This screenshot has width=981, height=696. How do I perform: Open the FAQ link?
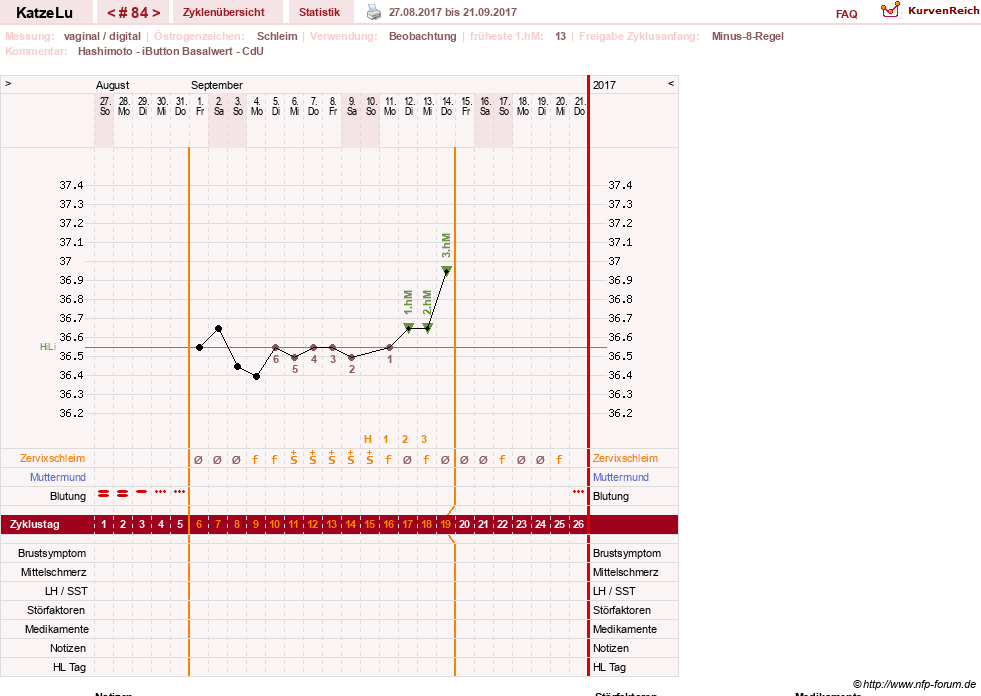tap(846, 14)
